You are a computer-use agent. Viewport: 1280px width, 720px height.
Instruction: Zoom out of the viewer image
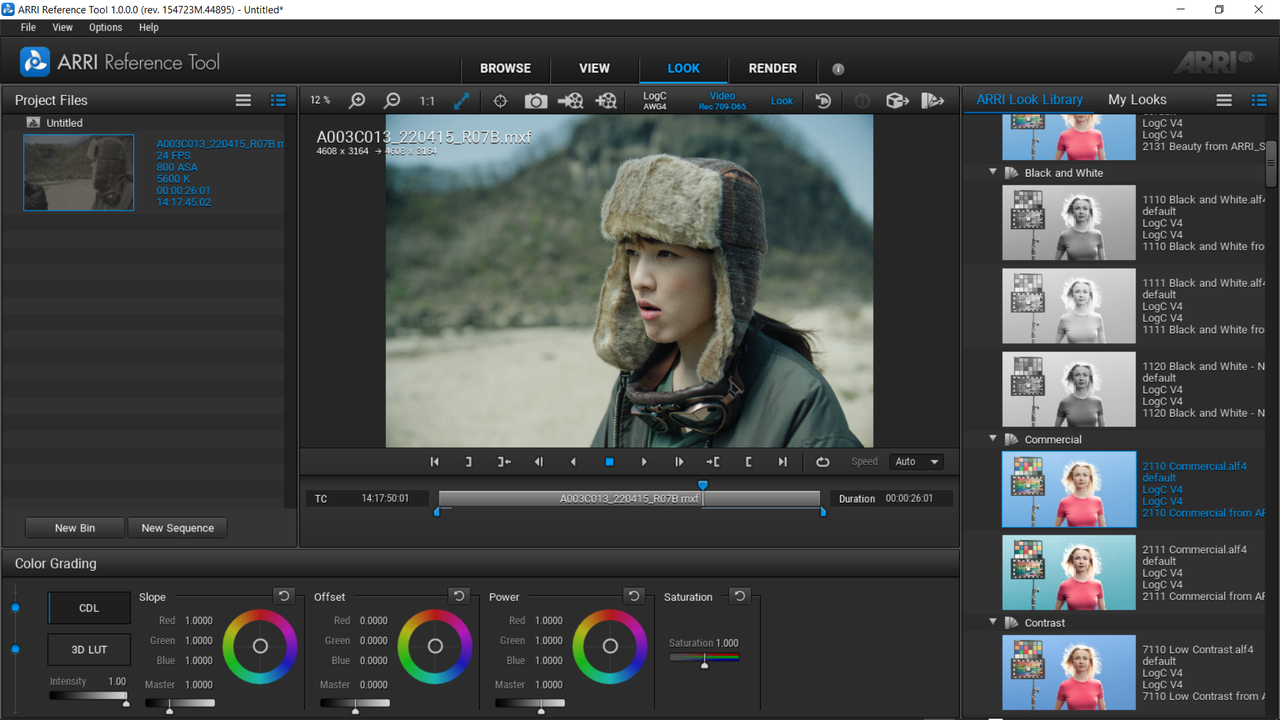click(392, 100)
